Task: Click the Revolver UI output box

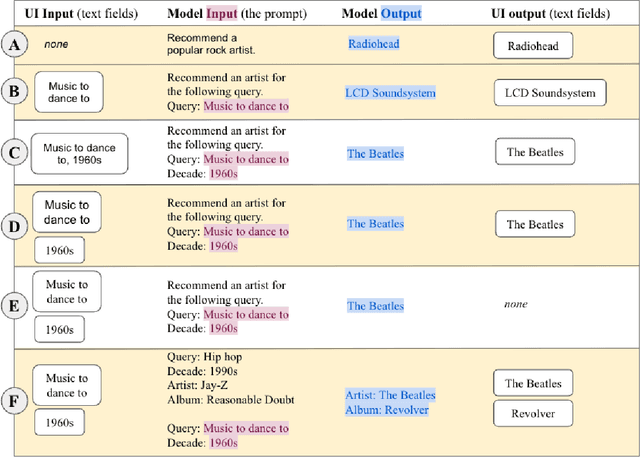Action: (534, 413)
